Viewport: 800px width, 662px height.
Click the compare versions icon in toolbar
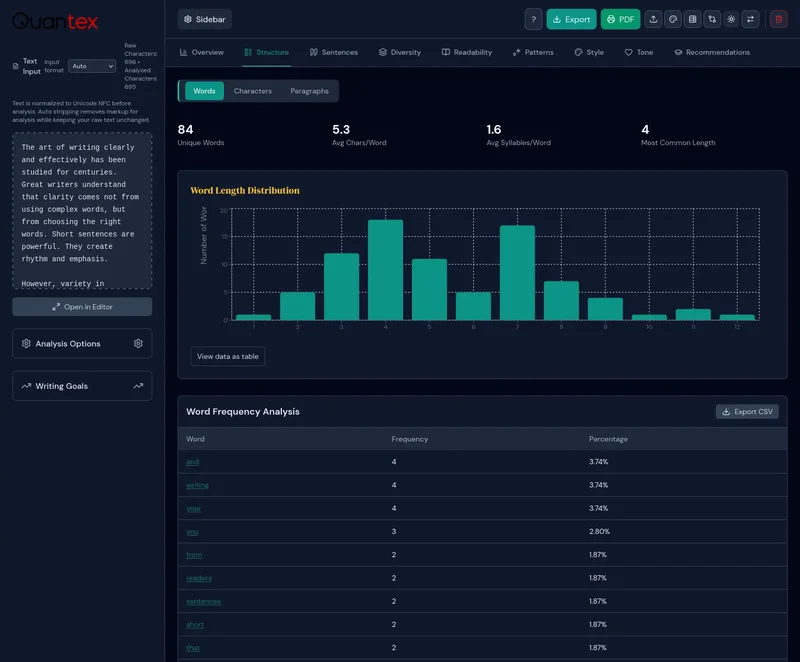pyautogui.click(x=712, y=19)
